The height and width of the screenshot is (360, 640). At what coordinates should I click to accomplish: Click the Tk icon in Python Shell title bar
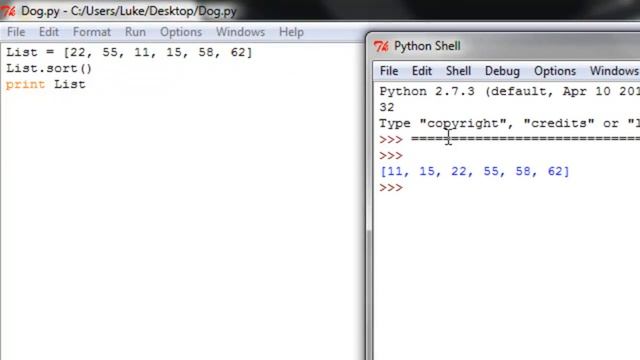[x=381, y=46]
